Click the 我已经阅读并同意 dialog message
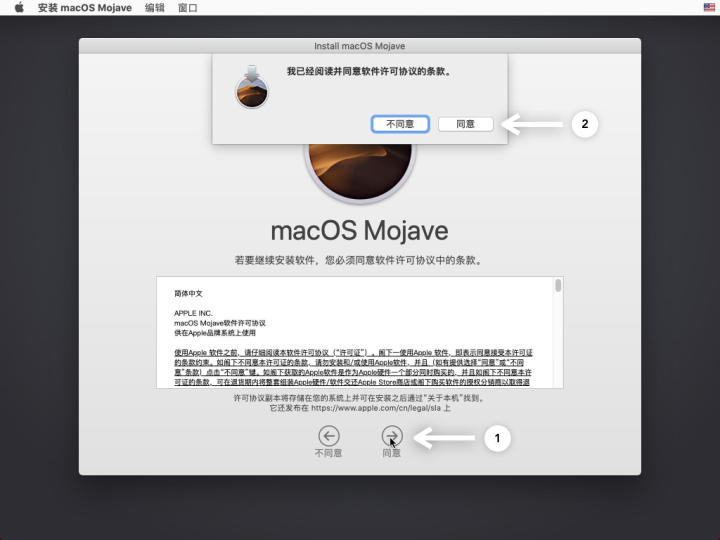The width and height of the screenshot is (720, 540). point(370,72)
